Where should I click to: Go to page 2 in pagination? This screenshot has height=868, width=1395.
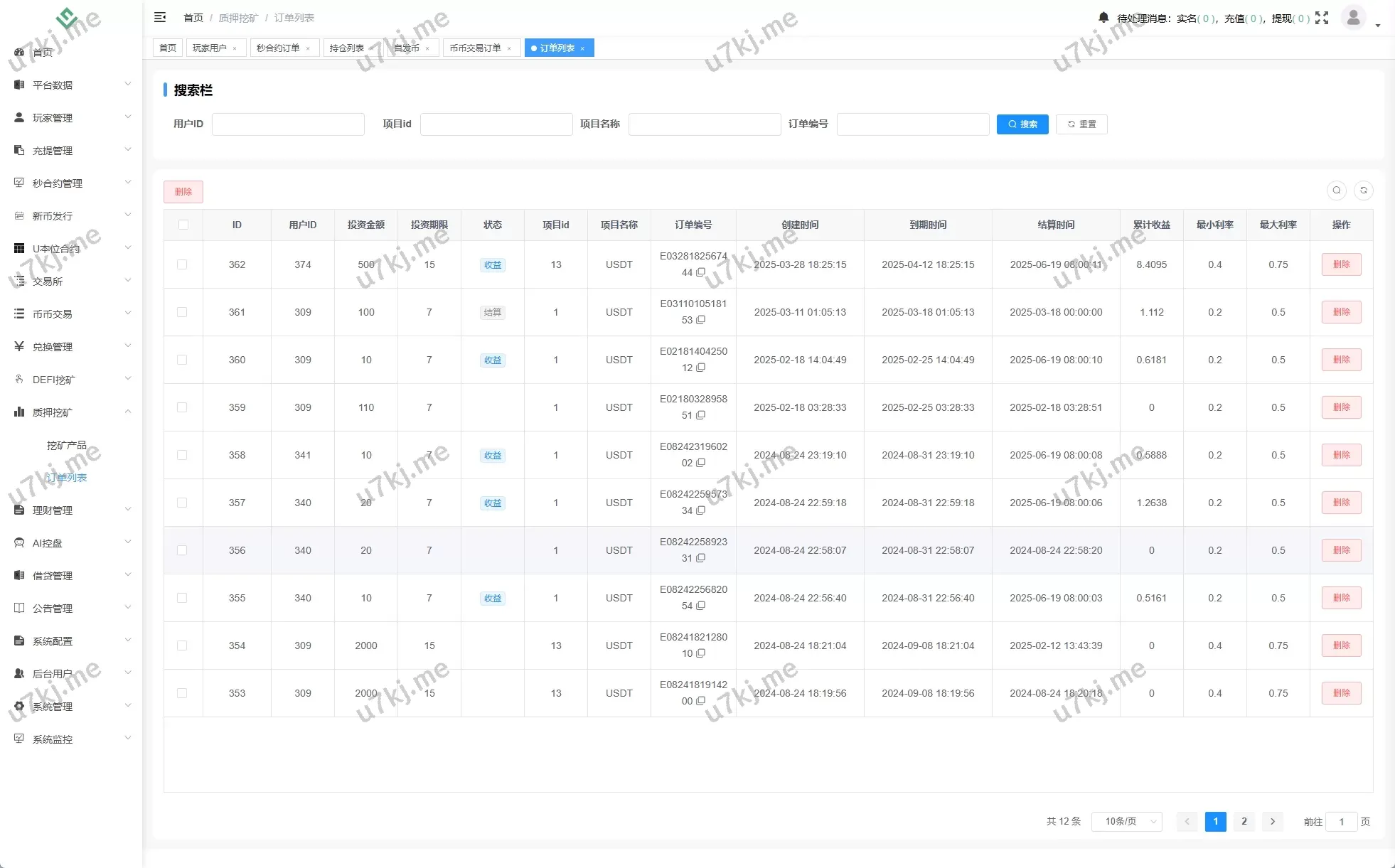[x=1244, y=822]
